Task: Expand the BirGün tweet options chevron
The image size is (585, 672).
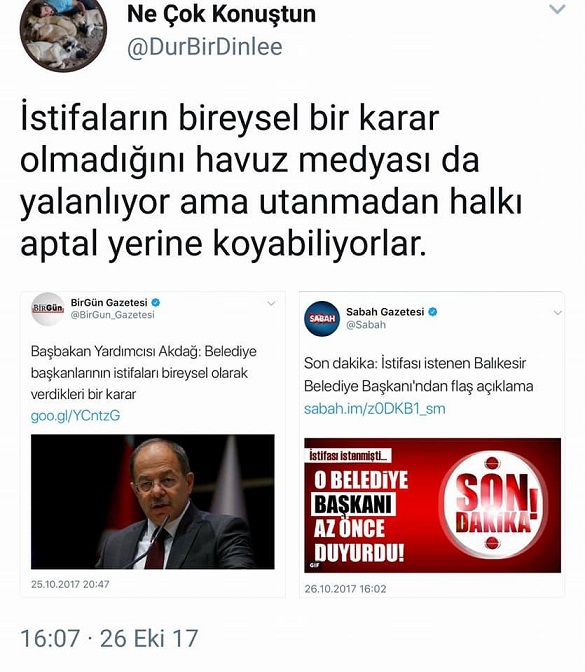Action: (x=271, y=304)
